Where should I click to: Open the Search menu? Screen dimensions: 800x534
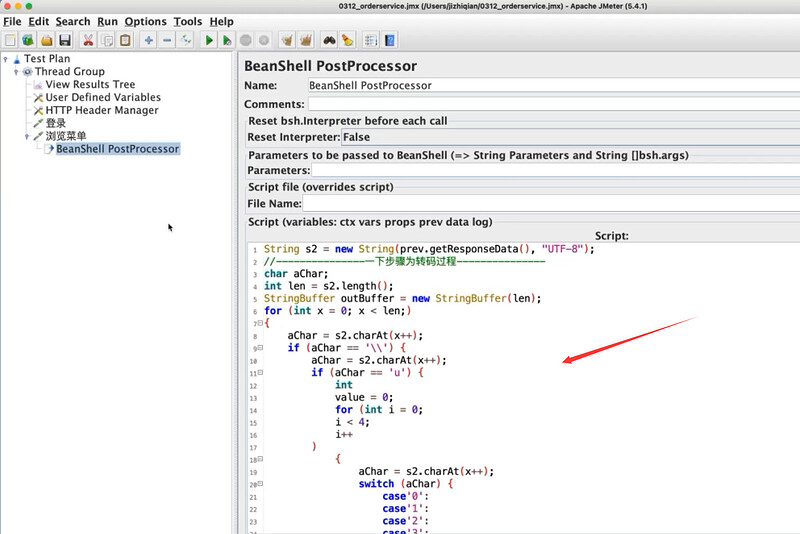coord(73,21)
